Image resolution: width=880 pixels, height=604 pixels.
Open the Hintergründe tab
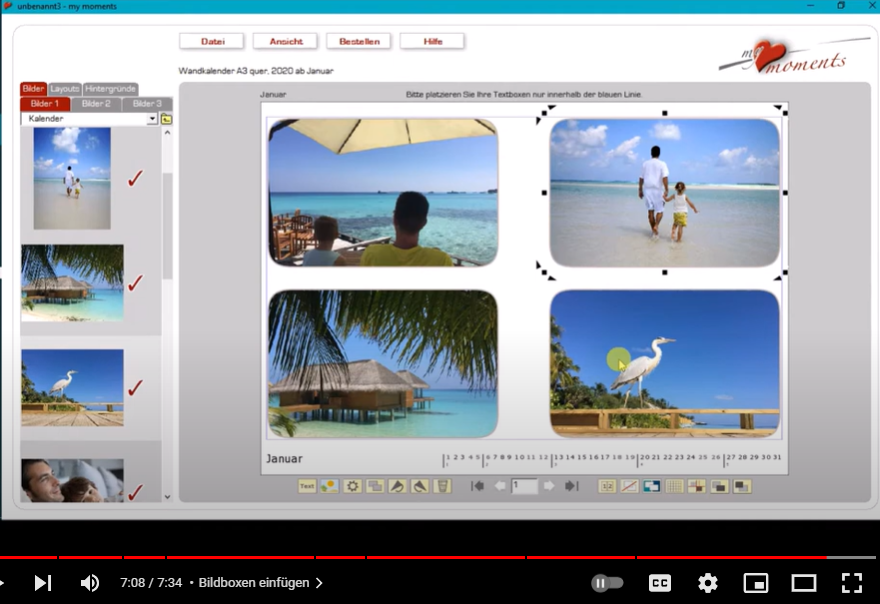click(x=110, y=89)
